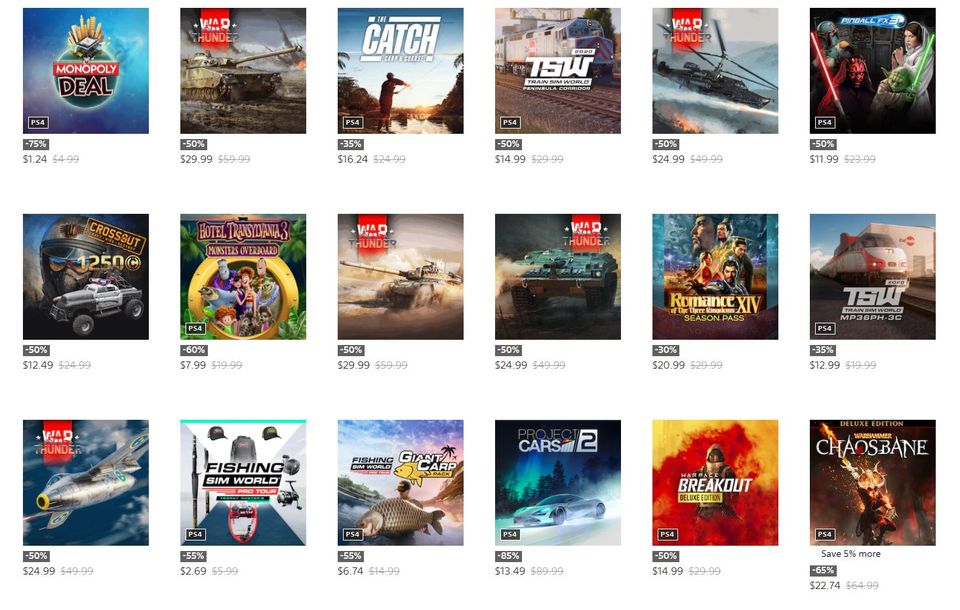Image resolution: width=960 pixels, height=610 pixels.
Task: Open Warface Breakout Deluxe Edition tile
Action: [x=715, y=483]
